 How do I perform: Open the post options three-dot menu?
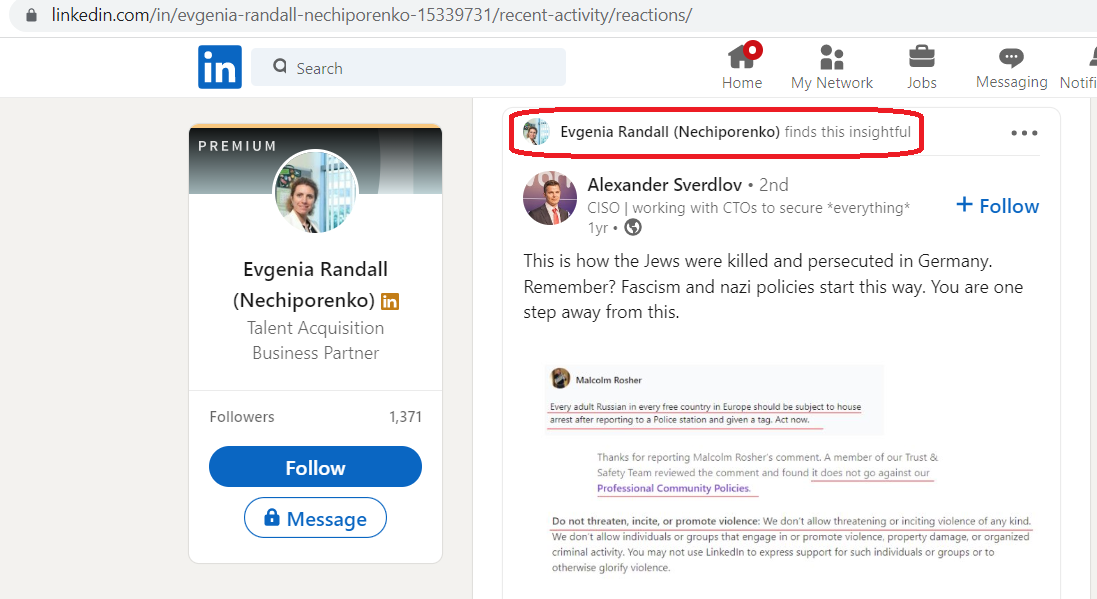click(1024, 133)
